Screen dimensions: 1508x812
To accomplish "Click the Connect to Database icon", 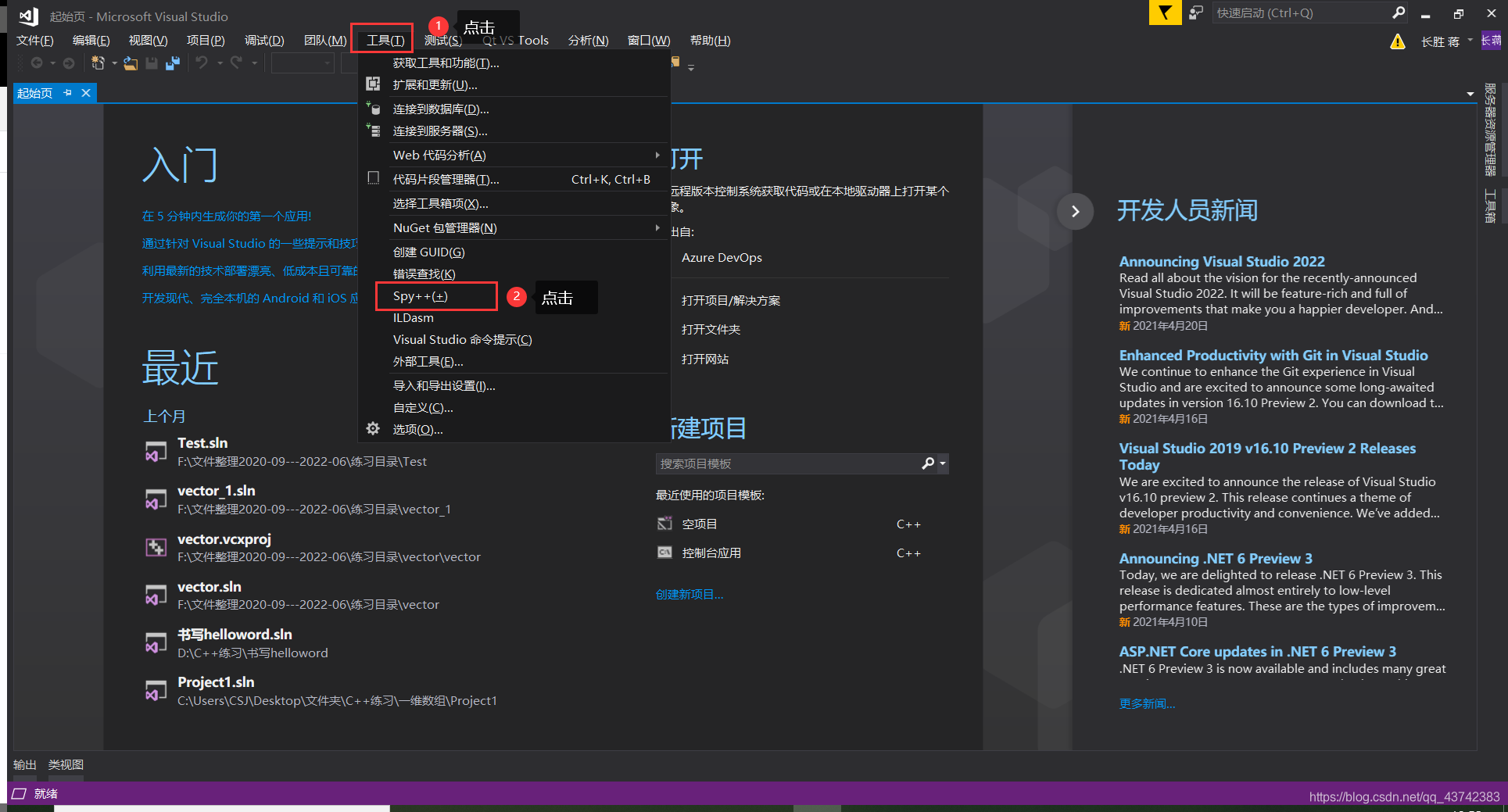I will point(374,108).
